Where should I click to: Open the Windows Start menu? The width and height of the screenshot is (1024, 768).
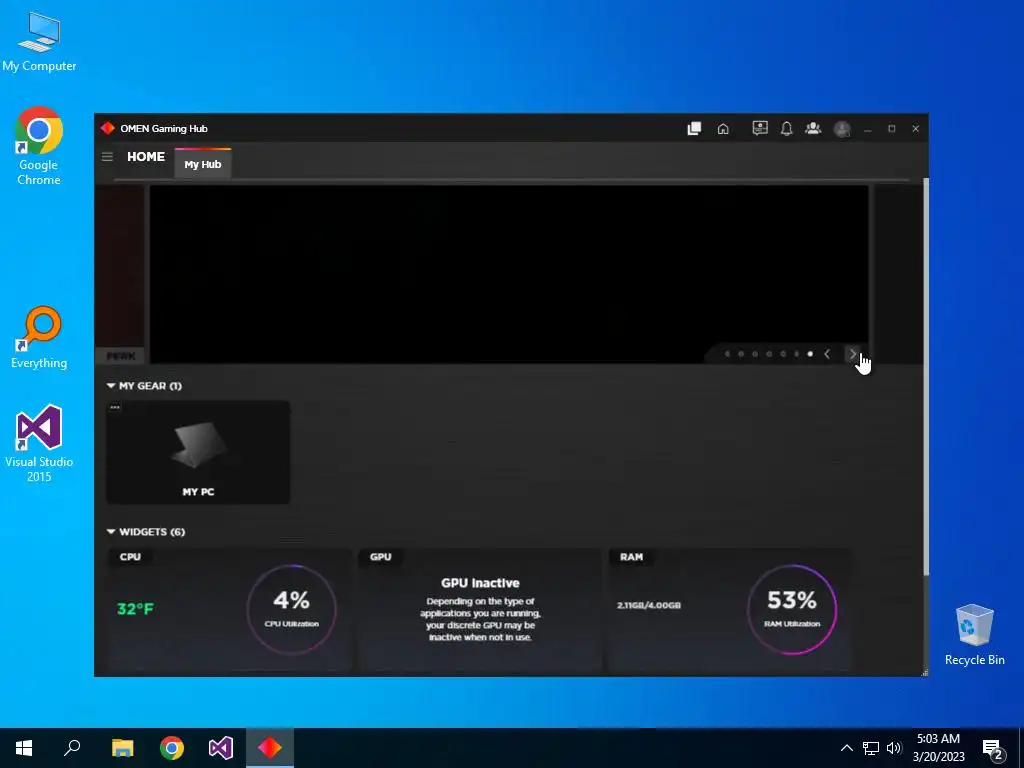[24, 748]
